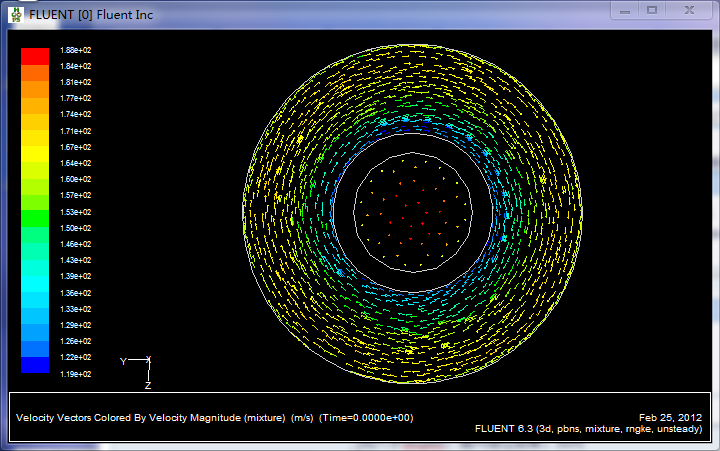Select the 1.71e+02 legend value

coord(76,131)
